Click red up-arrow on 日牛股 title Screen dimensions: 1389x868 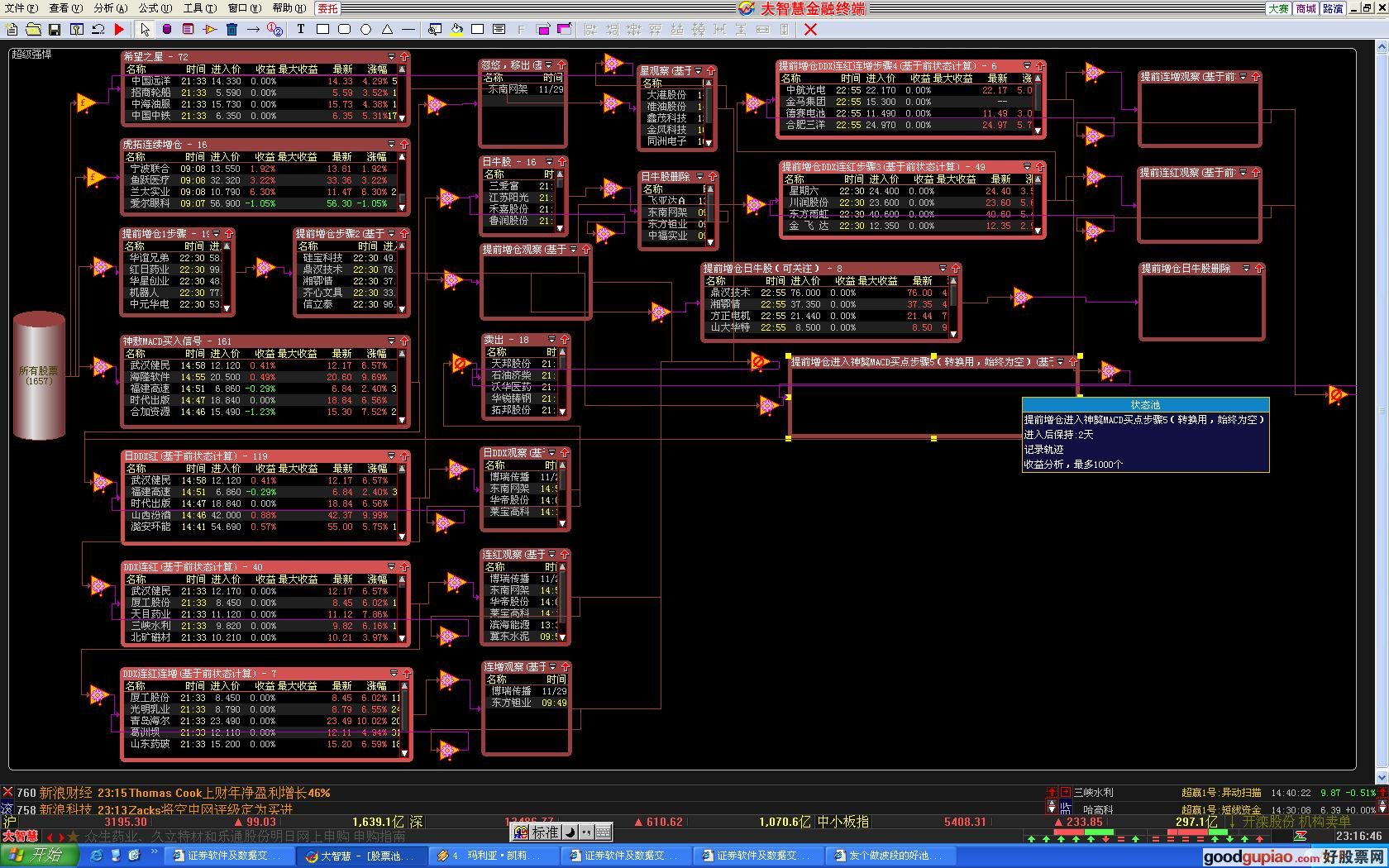point(562,162)
